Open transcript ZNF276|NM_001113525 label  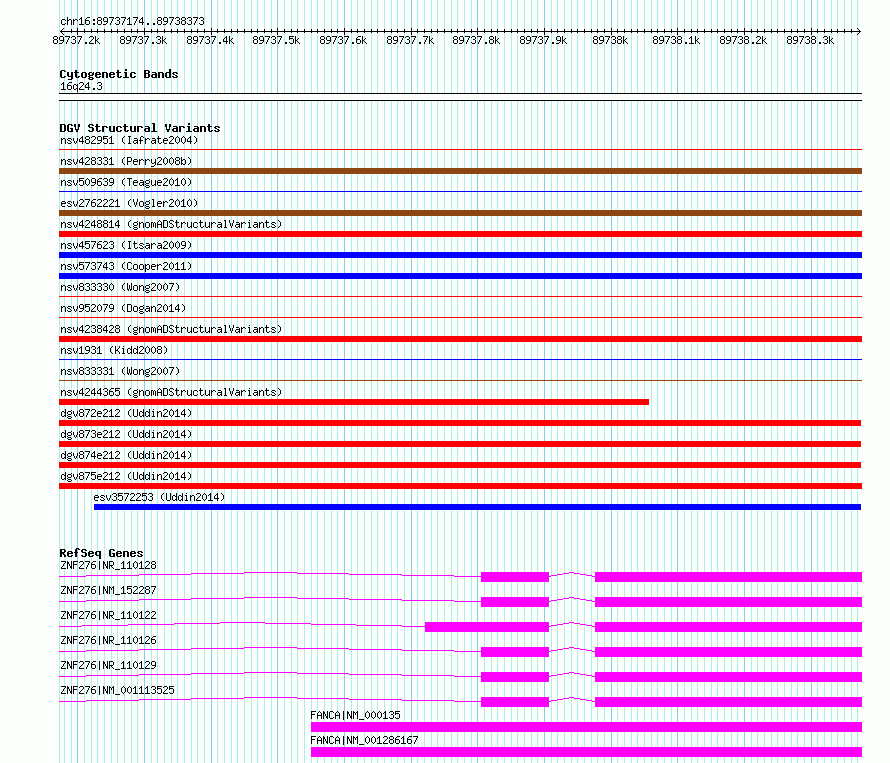117,690
